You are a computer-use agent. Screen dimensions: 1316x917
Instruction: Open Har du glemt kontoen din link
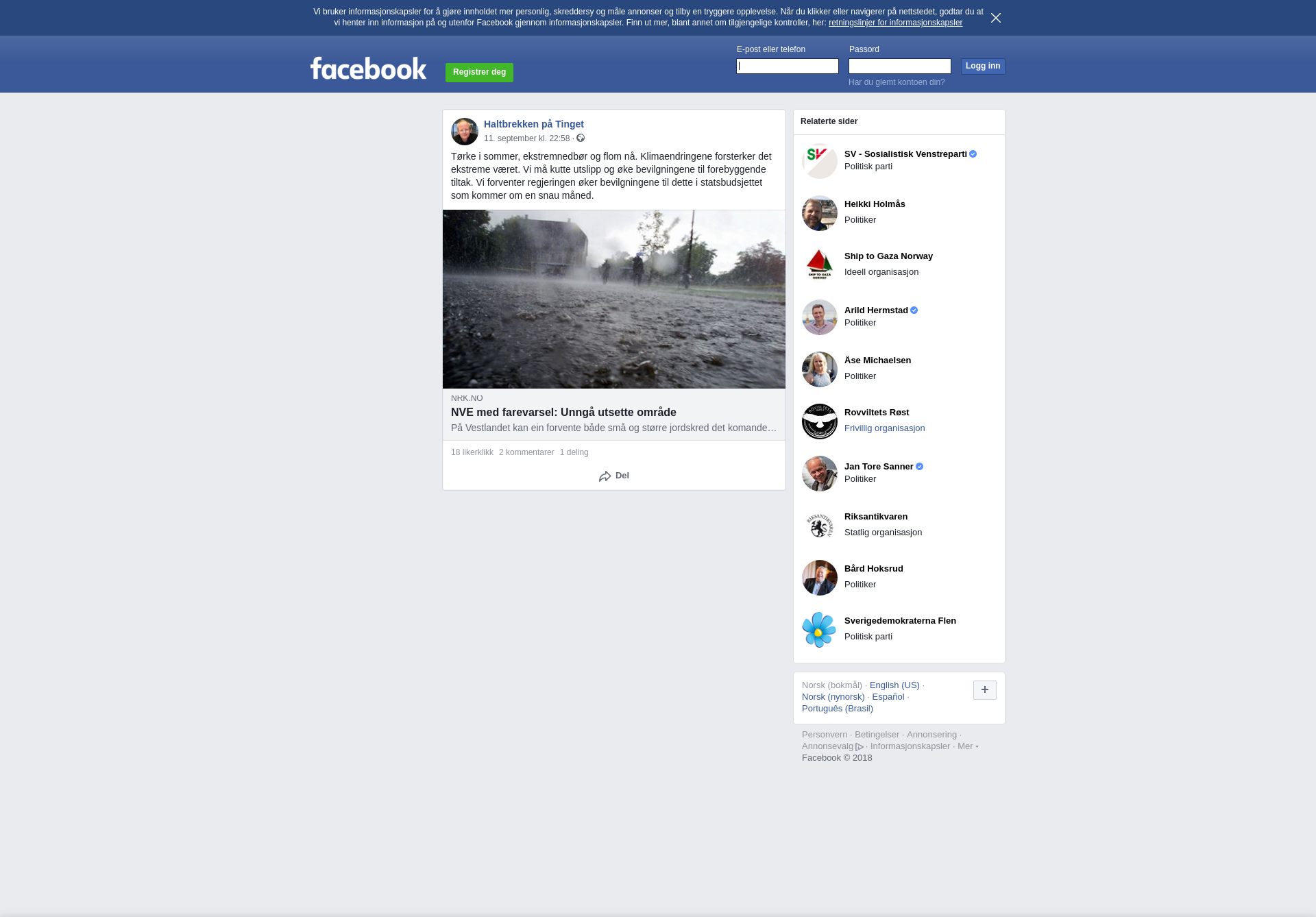coord(897,82)
